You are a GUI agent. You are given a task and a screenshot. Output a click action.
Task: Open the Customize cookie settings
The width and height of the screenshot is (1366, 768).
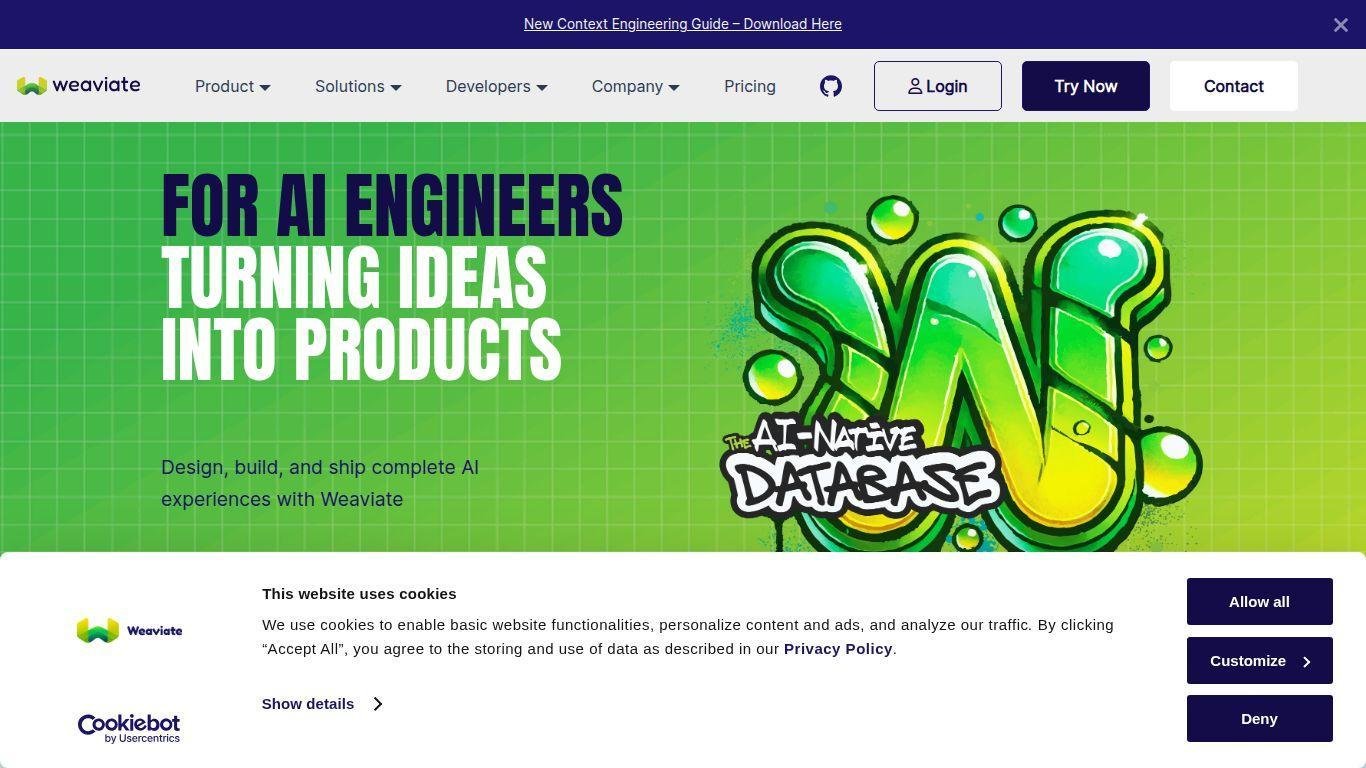[1259, 661]
